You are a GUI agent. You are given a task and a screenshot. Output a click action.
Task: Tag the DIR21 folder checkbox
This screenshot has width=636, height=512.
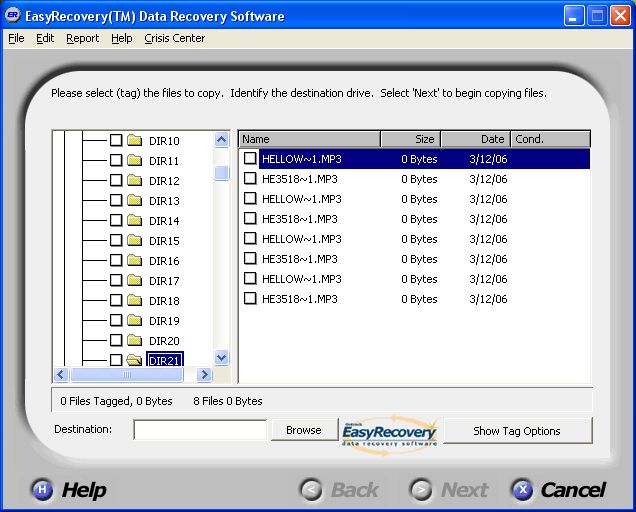(116, 360)
